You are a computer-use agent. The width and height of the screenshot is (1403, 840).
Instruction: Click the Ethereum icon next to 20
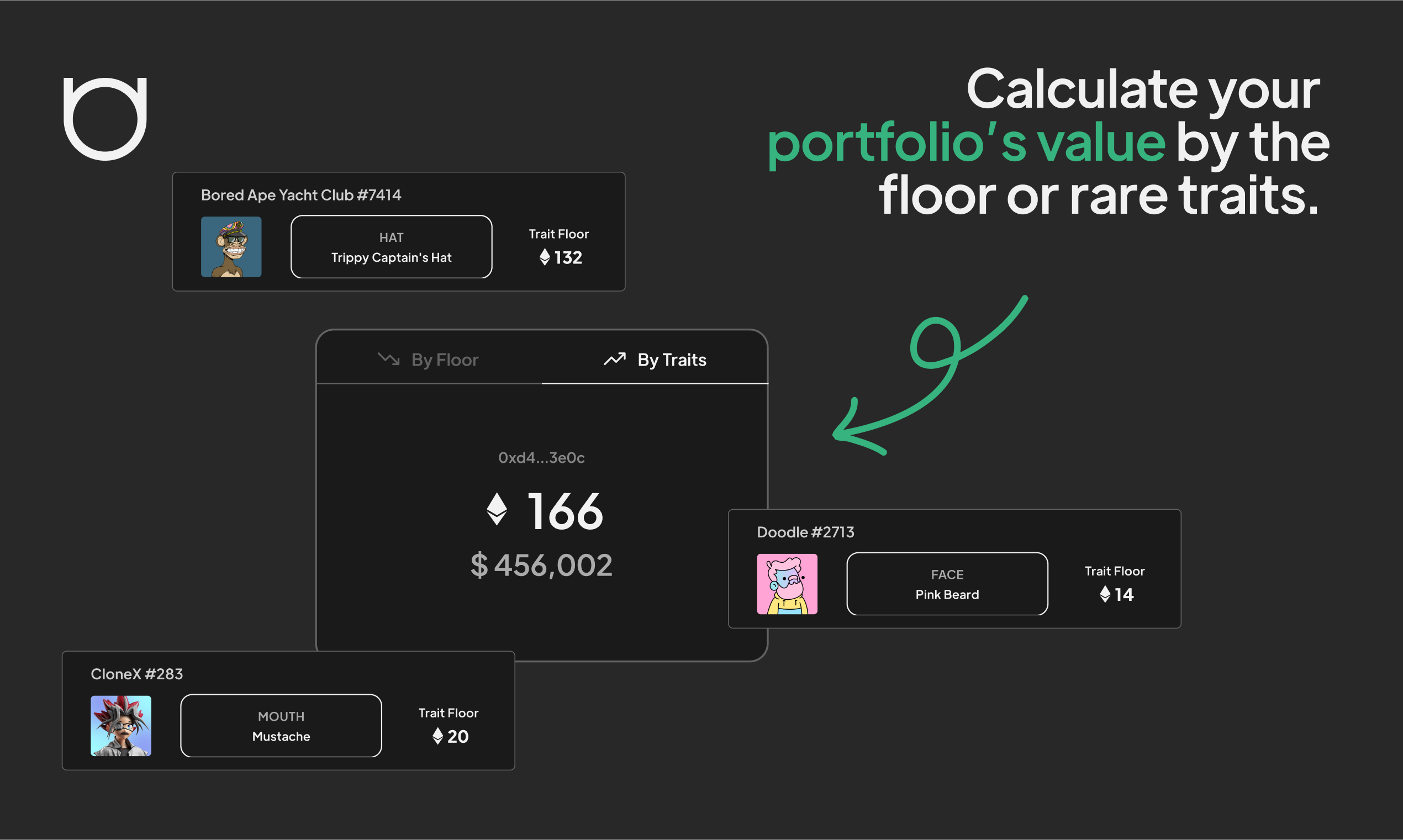(x=437, y=736)
